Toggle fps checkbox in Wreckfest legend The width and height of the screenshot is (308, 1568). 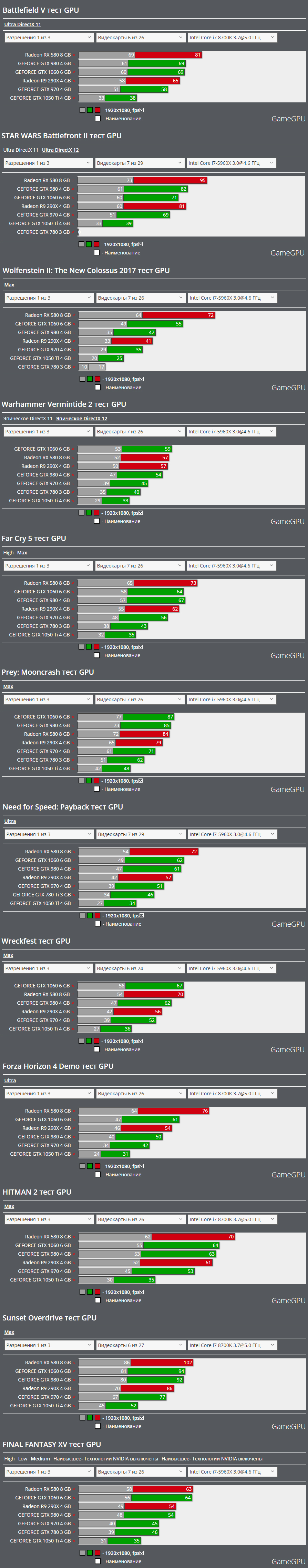pyautogui.click(x=140, y=1041)
